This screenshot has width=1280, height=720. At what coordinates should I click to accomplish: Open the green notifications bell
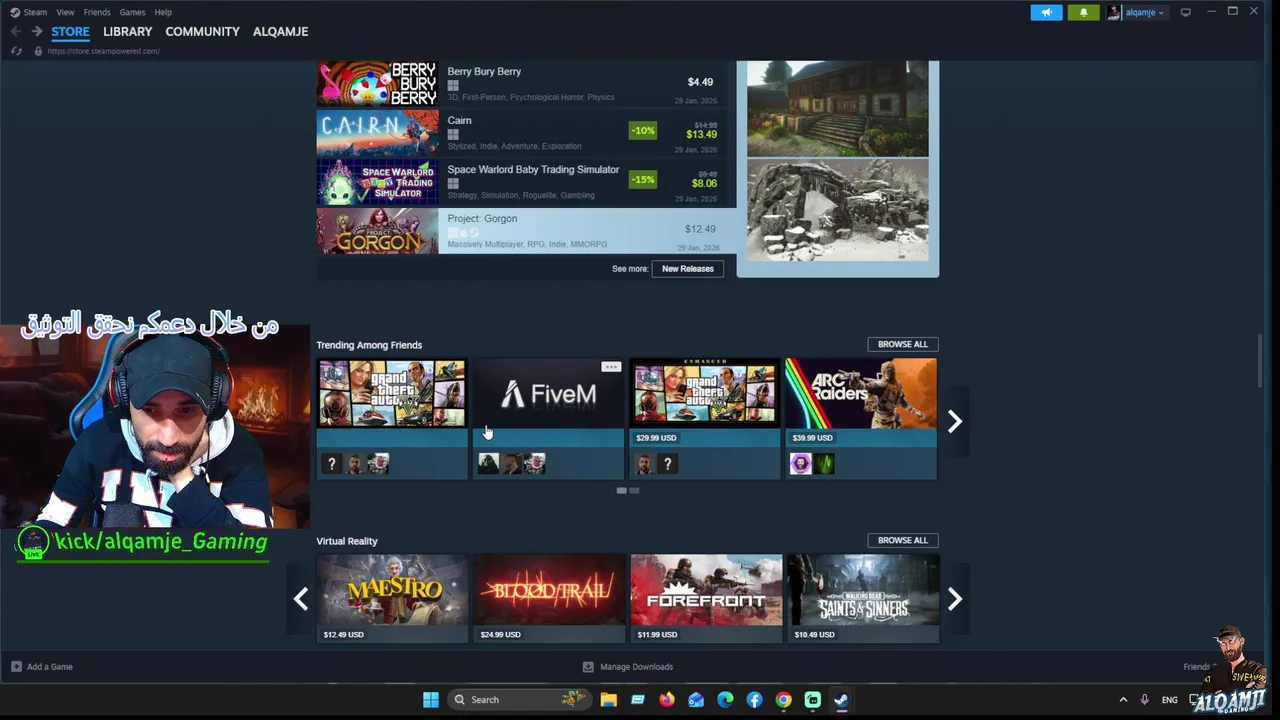1083,12
